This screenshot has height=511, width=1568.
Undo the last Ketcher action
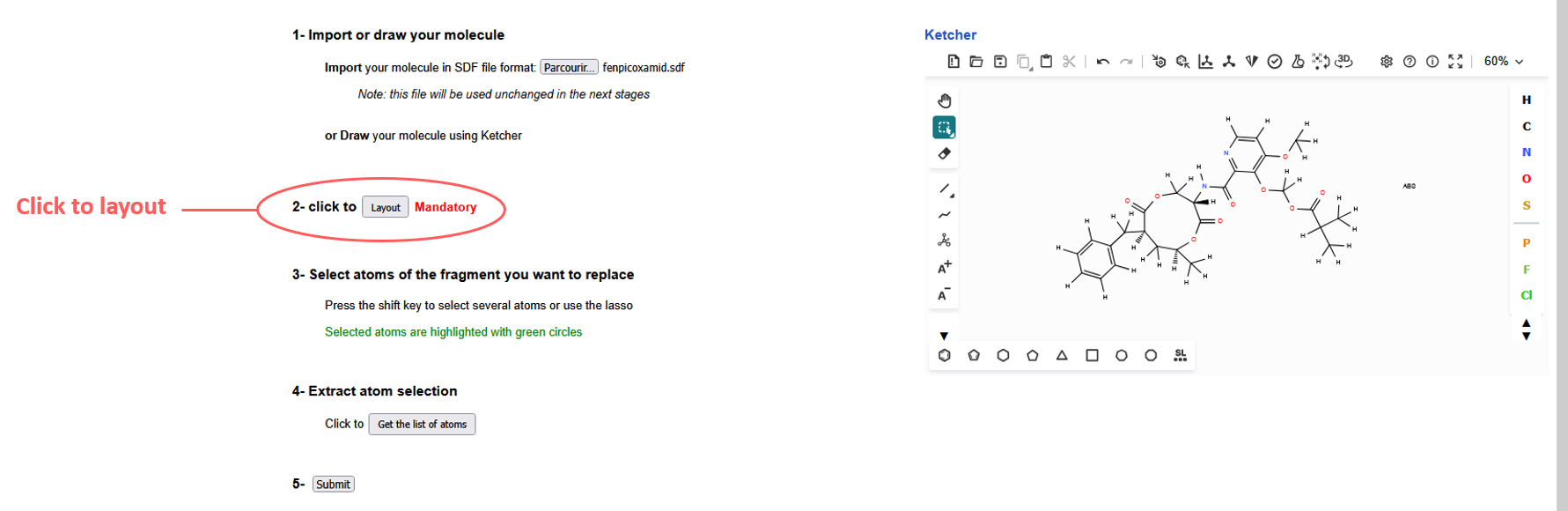(x=1102, y=62)
